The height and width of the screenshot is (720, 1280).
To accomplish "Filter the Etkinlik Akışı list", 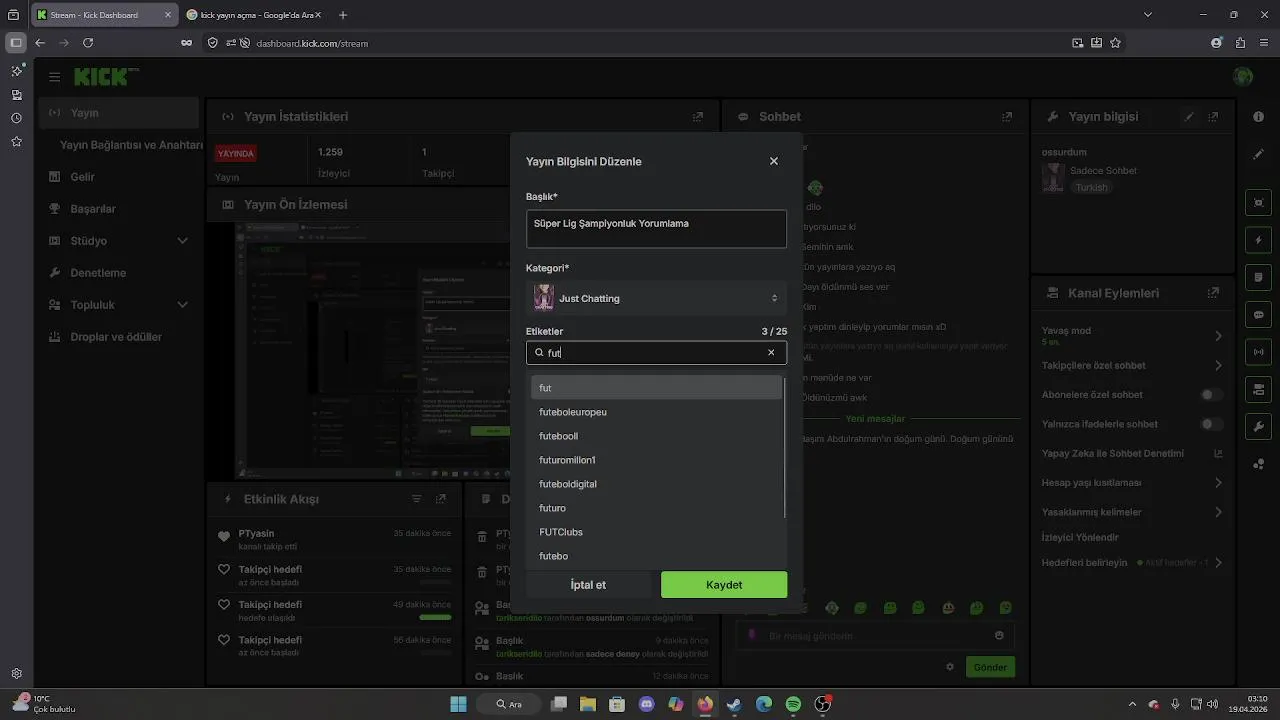I will point(417,499).
